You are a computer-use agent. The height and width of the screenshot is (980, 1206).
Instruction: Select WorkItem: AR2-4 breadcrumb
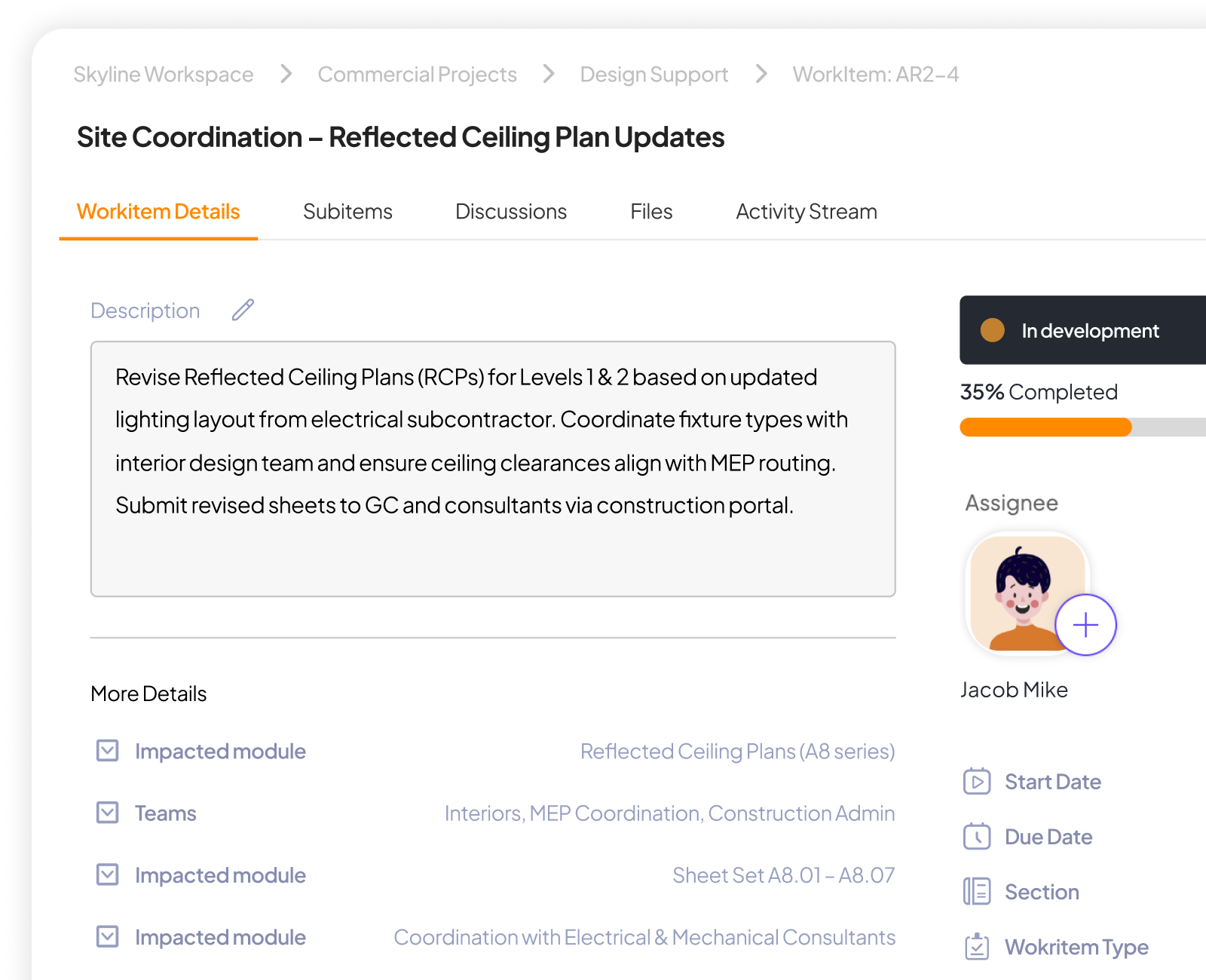(x=876, y=75)
